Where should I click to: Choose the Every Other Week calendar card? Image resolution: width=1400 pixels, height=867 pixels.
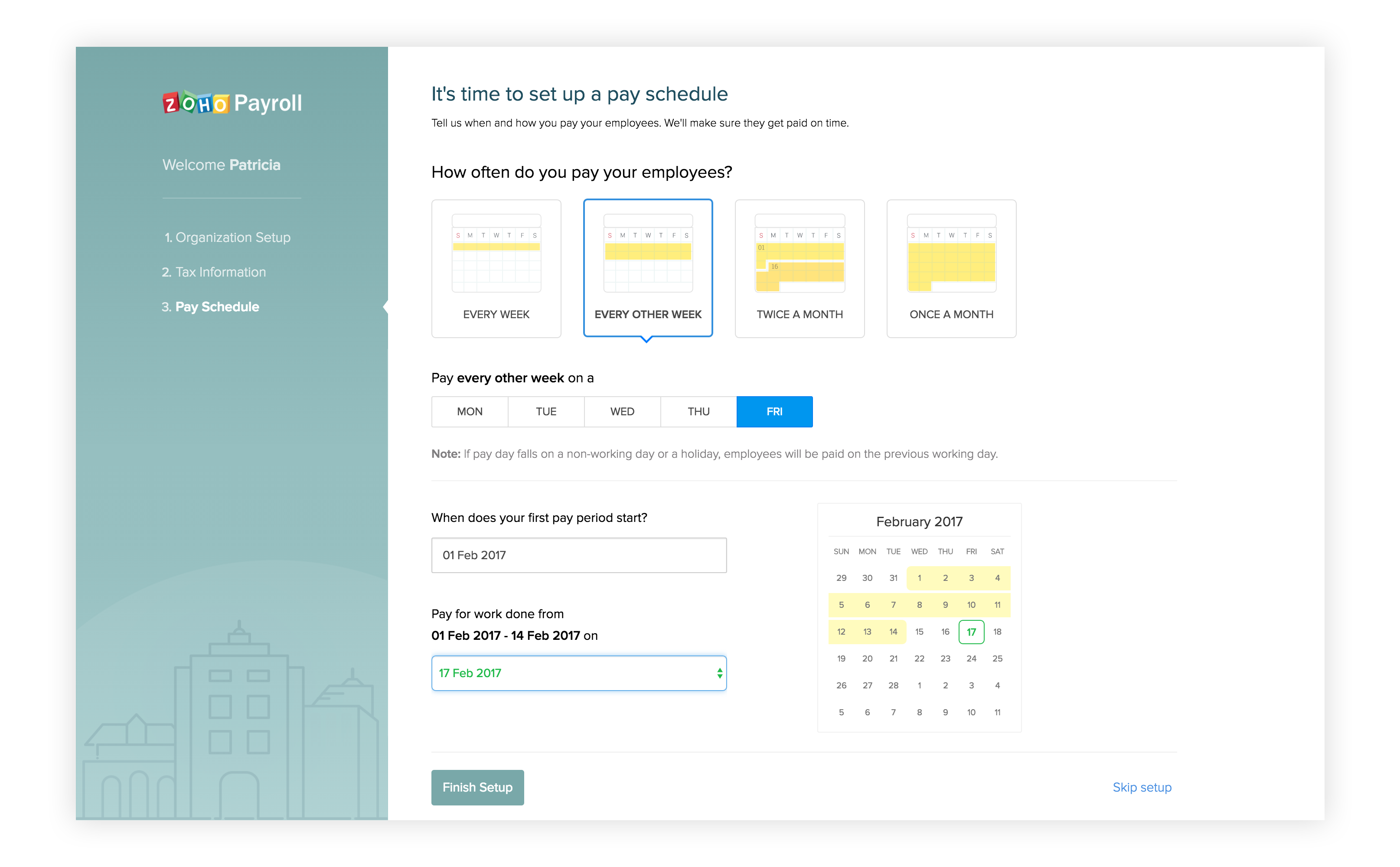(x=647, y=268)
